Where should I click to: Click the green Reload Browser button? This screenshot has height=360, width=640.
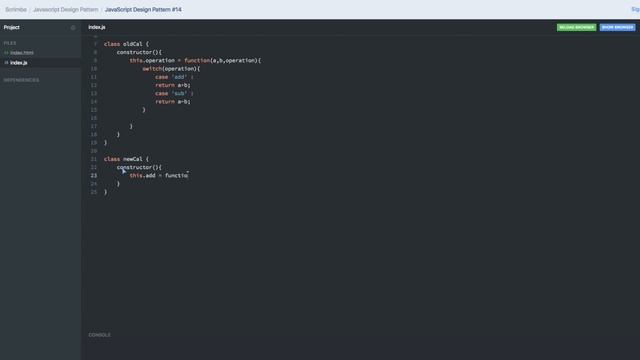pos(576,27)
